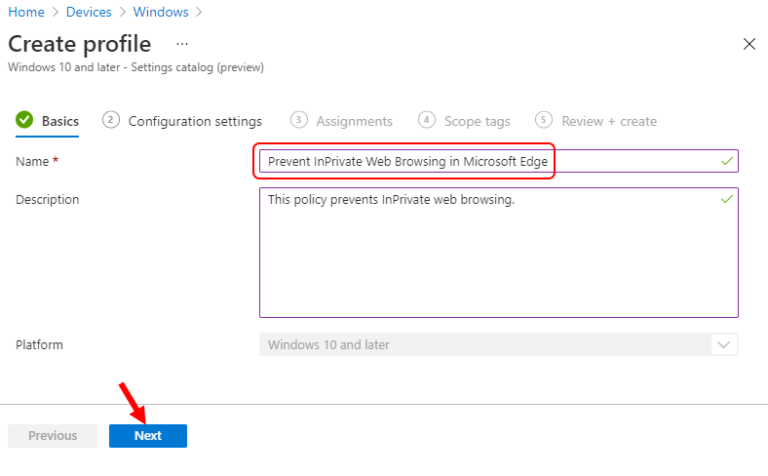Go to the Configuration settings tab

click(195, 121)
